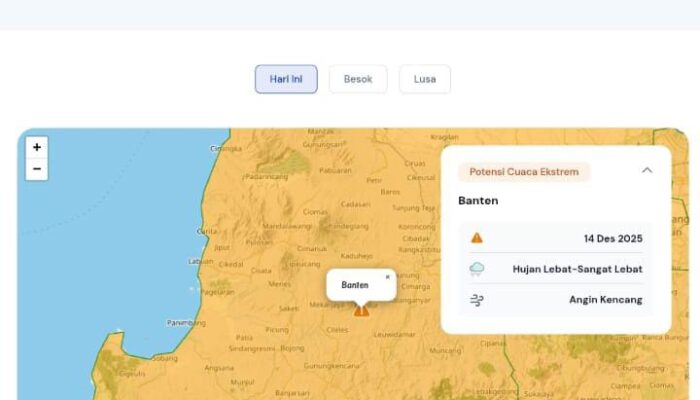The image size is (700, 400).
Task: Click the Carita map label
Action: click(207, 231)
